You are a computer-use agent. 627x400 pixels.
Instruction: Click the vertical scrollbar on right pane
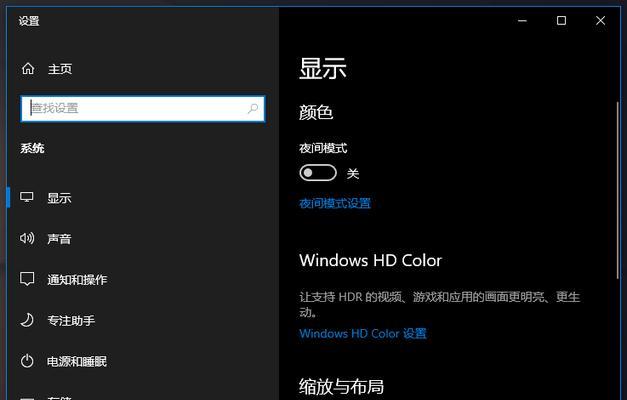pyautogui.click(x=619, y=190)
